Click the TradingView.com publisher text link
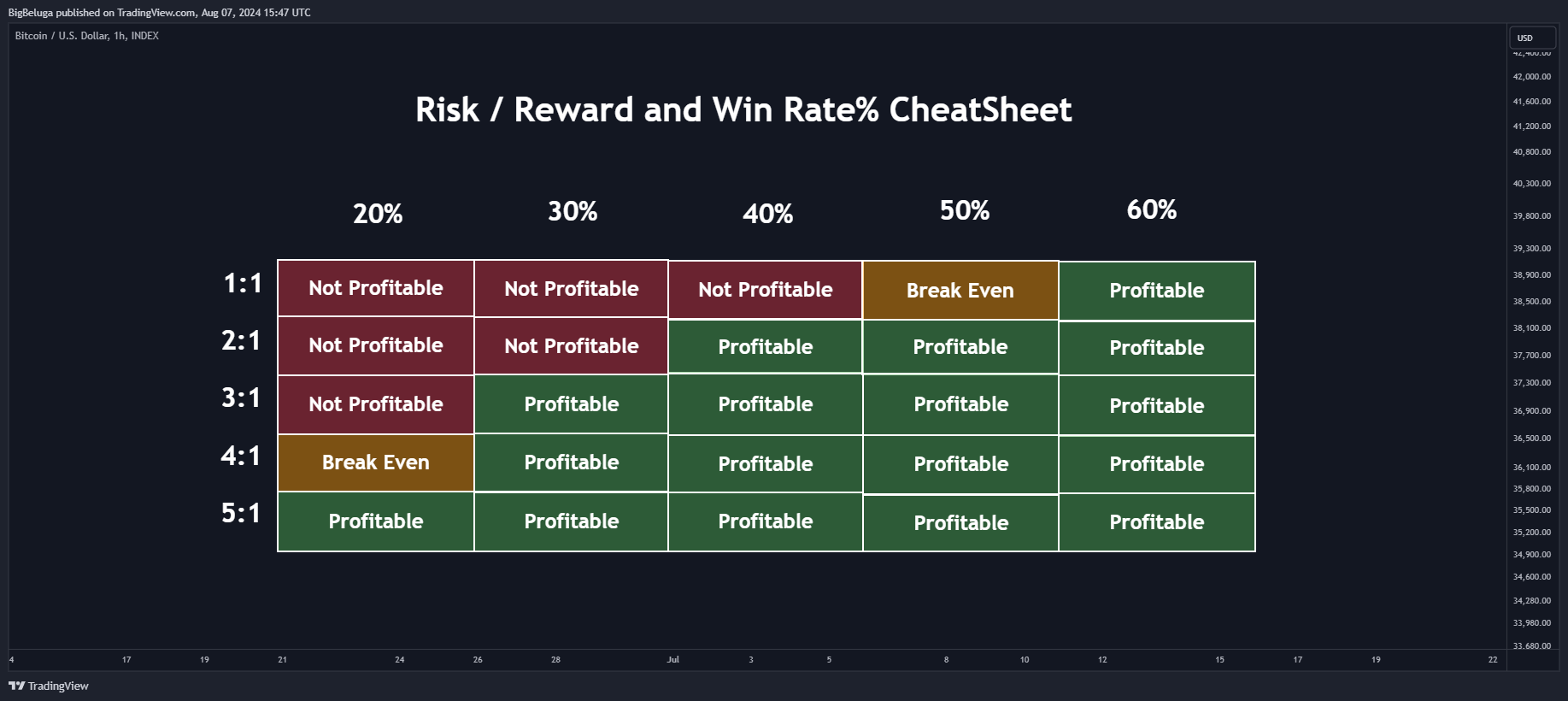1568x701 pixels. [156, 13]
